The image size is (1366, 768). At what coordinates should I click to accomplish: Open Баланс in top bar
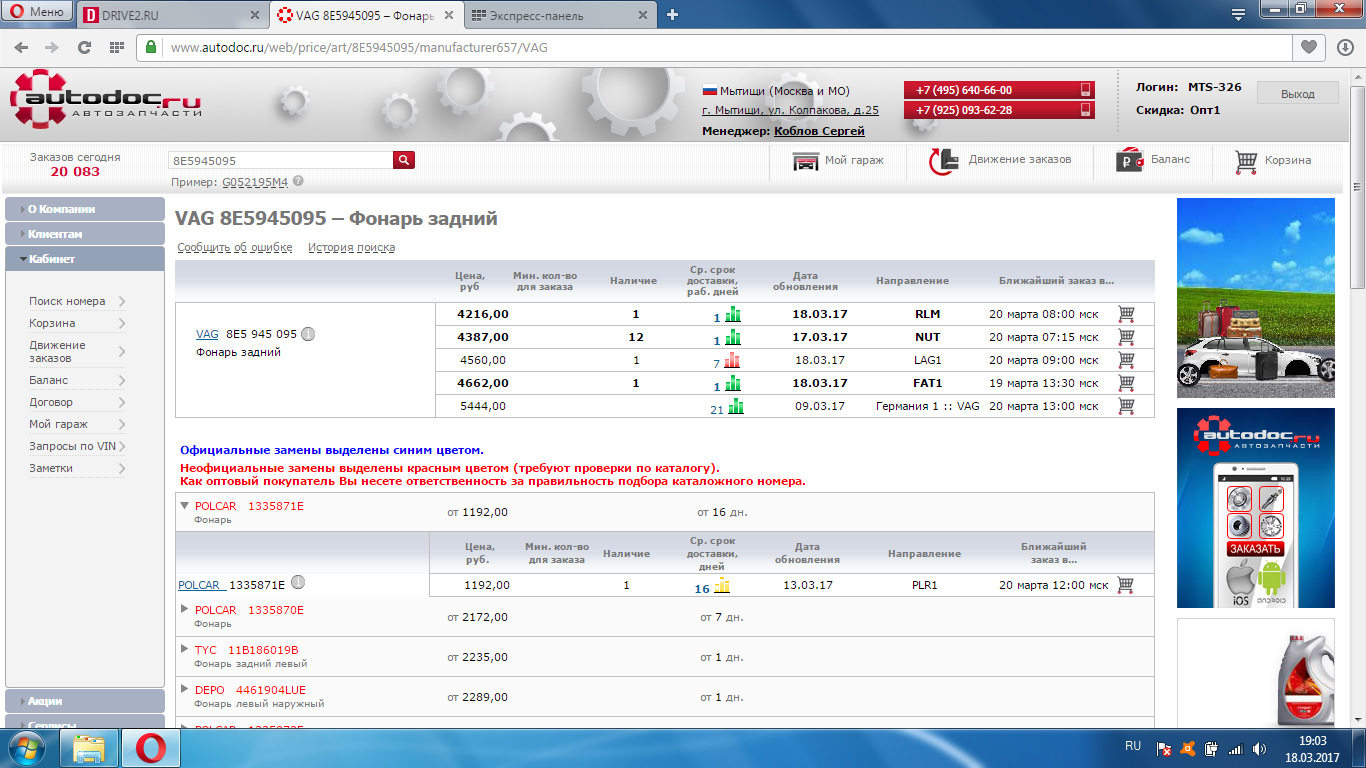[x=1153, y=160]
